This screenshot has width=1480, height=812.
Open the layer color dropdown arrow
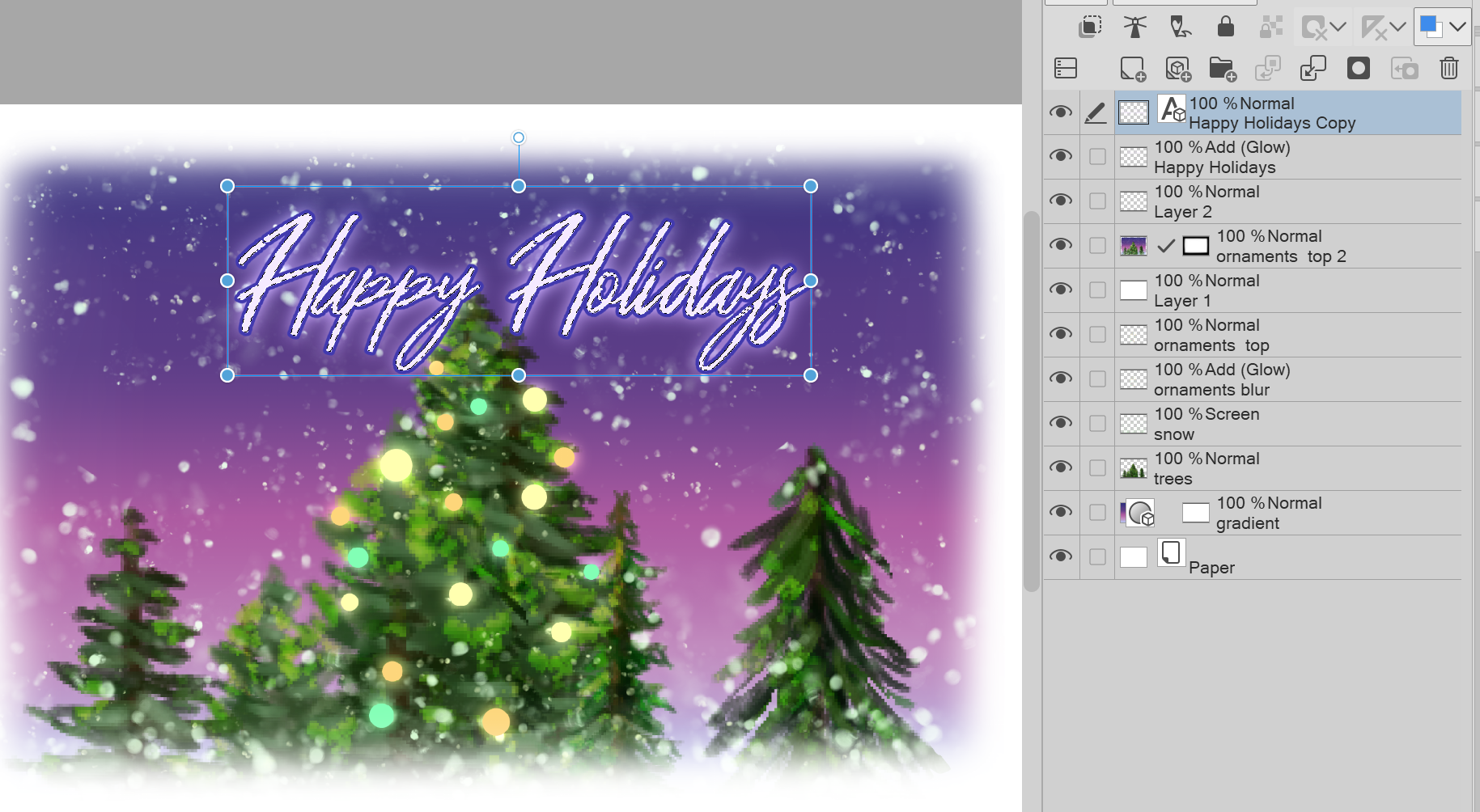coord(1458,27)
